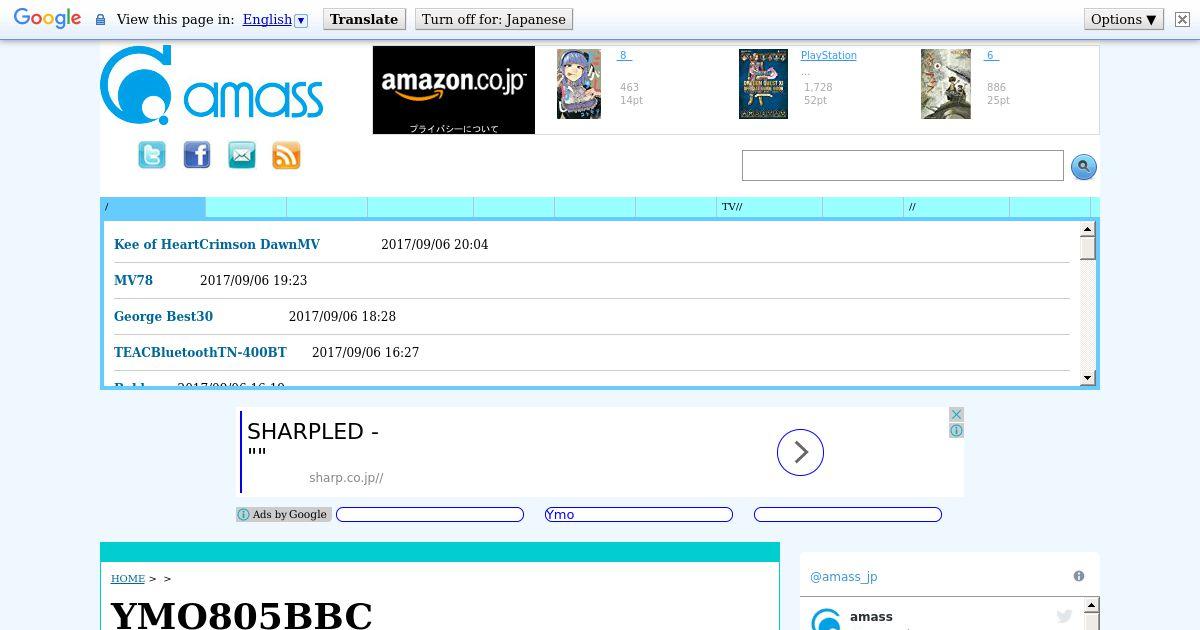
Task: Open the sharp.co.jp// ad URL
Action: 346,478
